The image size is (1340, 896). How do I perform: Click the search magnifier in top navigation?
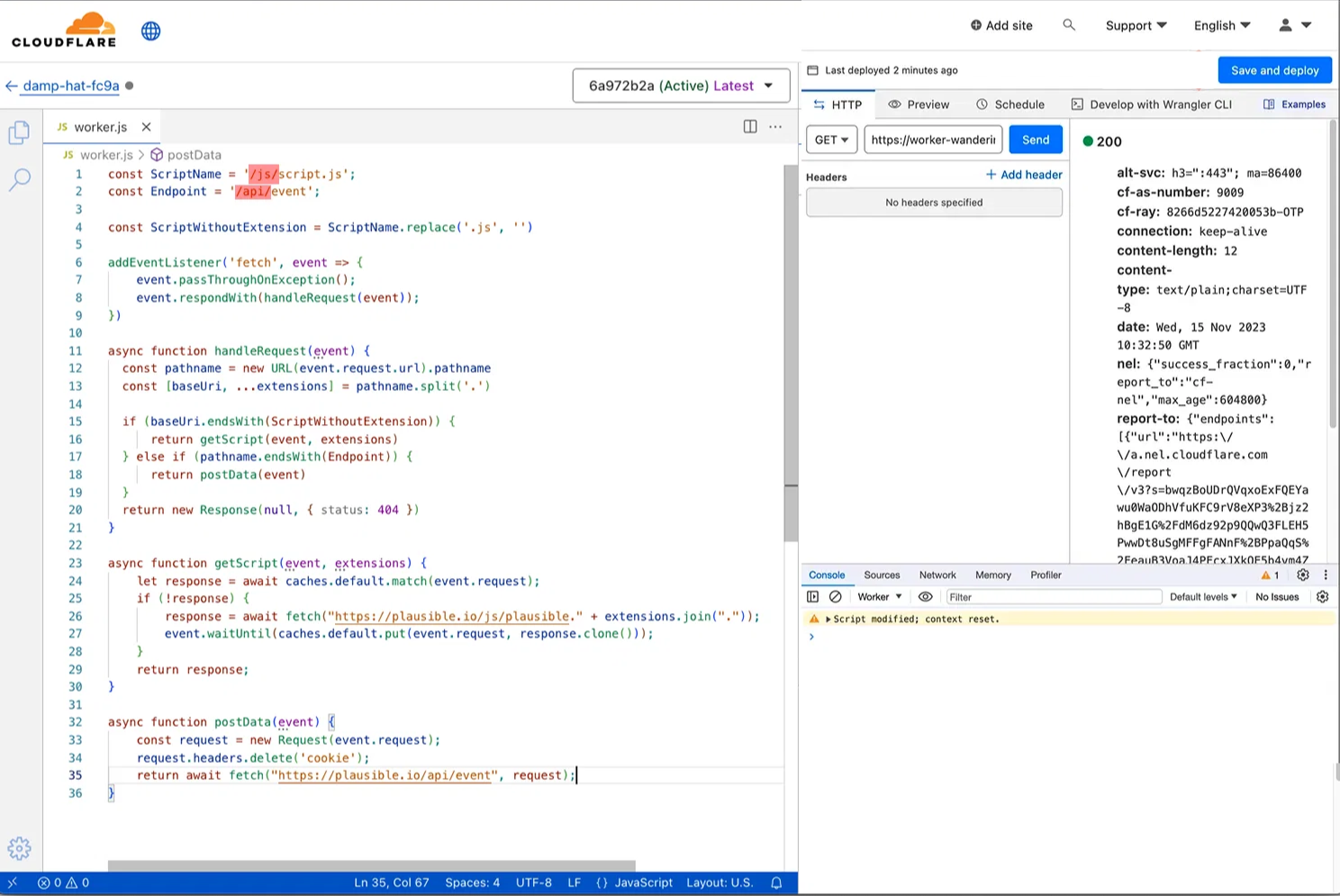point(1069,25)
